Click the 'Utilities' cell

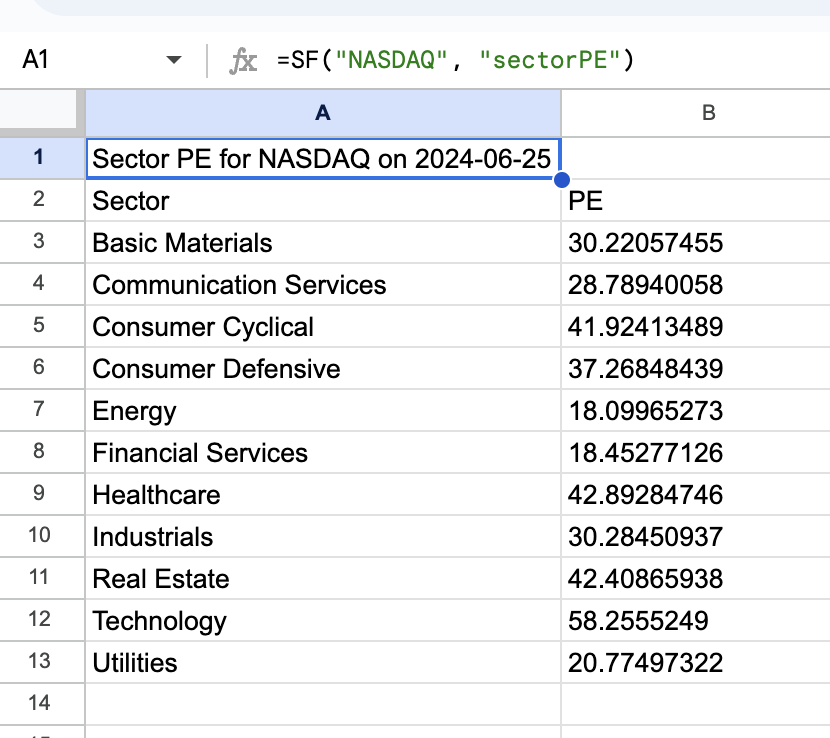click(323, 662)
